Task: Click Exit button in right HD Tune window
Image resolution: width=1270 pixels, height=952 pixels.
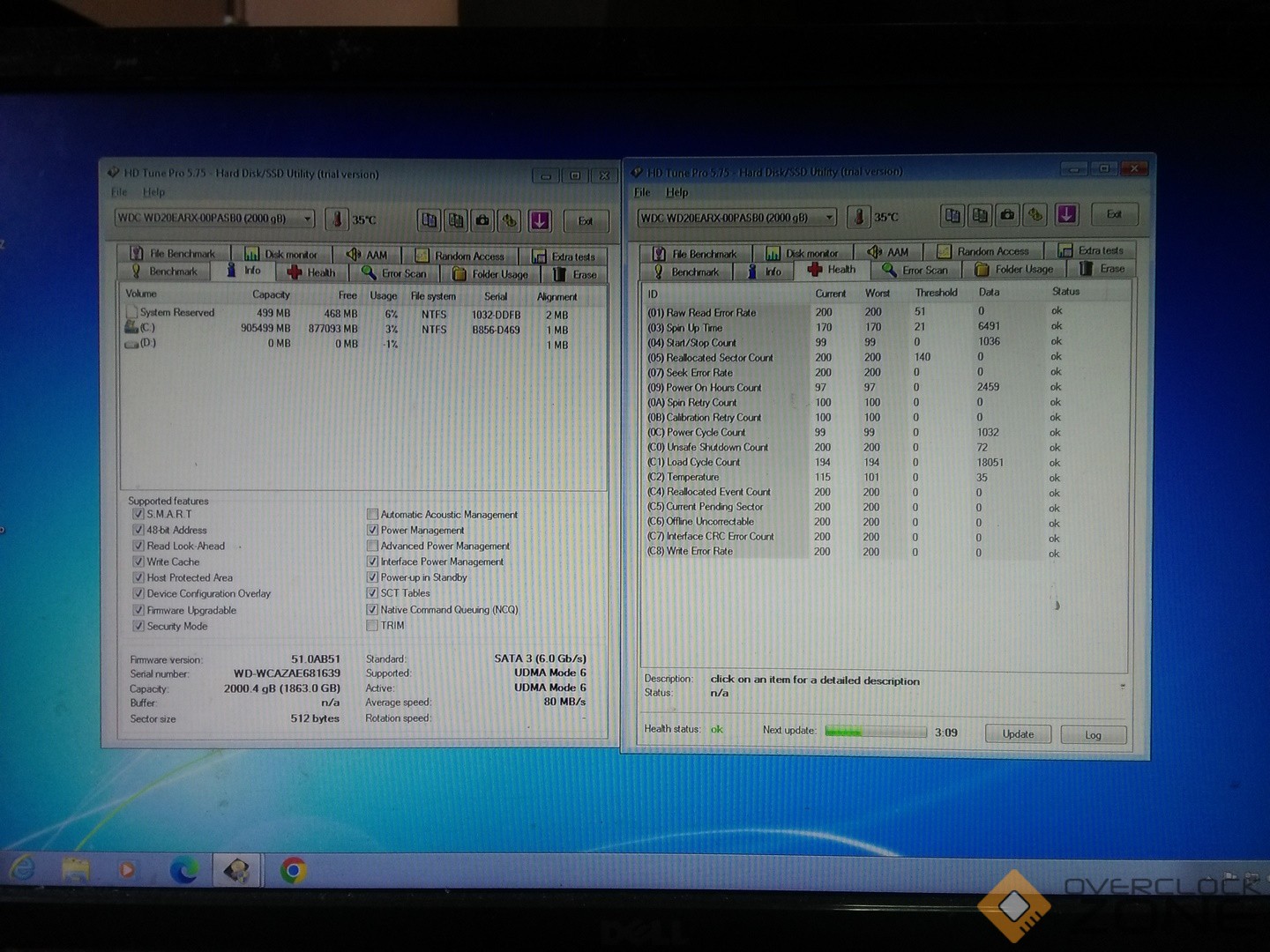Action: (x=1115, y=214)
